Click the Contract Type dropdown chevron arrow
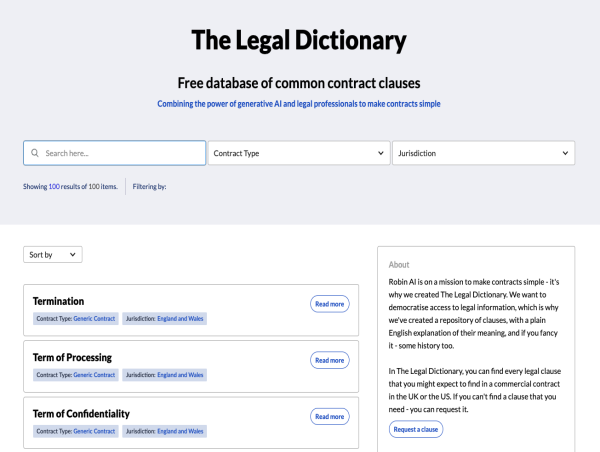Viewport: 600px width, 452px height. pos(381,153)
